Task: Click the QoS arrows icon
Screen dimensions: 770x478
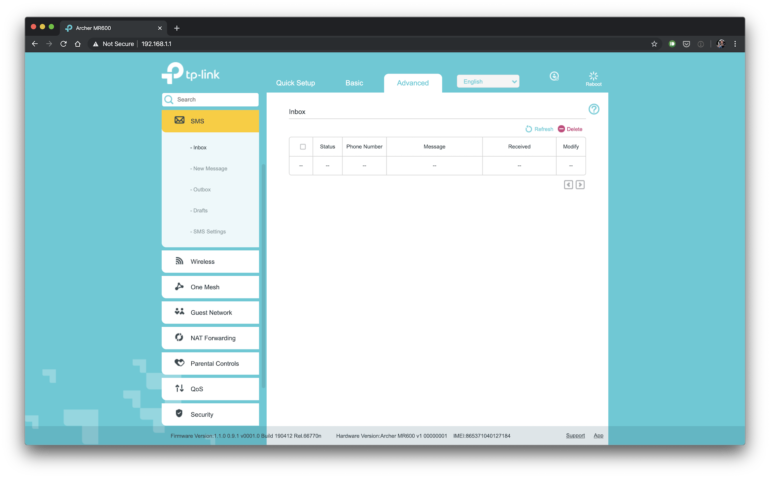Action: 179,388
